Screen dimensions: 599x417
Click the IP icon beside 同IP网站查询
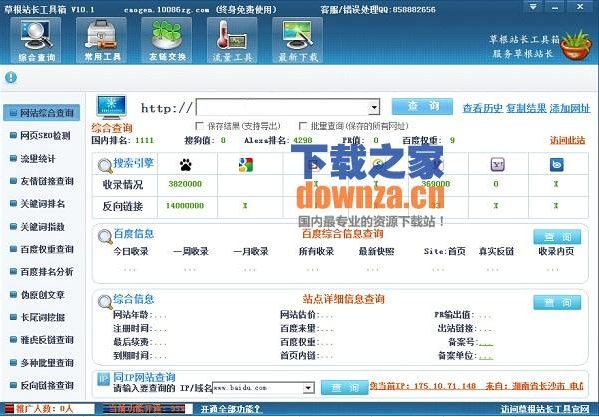click(x=104, y=379)
